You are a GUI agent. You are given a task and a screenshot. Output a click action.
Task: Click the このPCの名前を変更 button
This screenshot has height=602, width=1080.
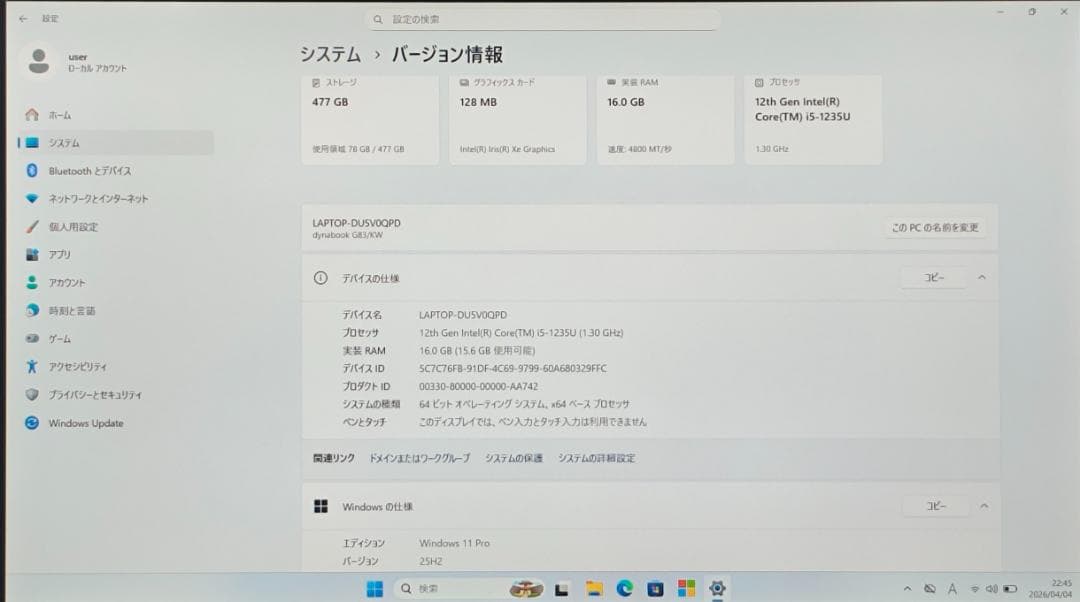click(932, 228)
